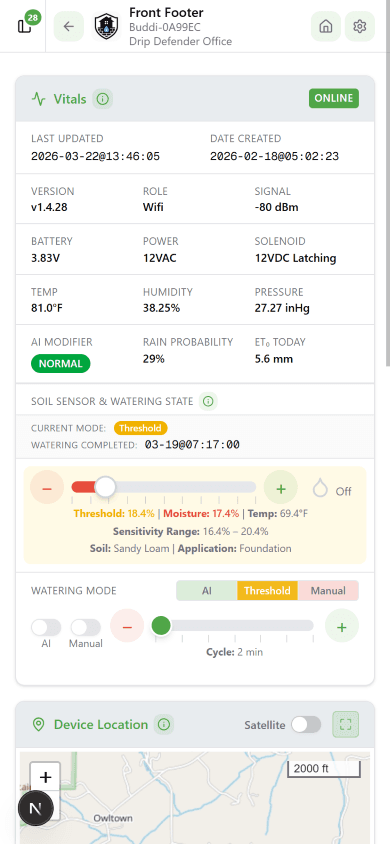Click temp value 81.0°F
This screenshot has width=390, height=844.
48,308
